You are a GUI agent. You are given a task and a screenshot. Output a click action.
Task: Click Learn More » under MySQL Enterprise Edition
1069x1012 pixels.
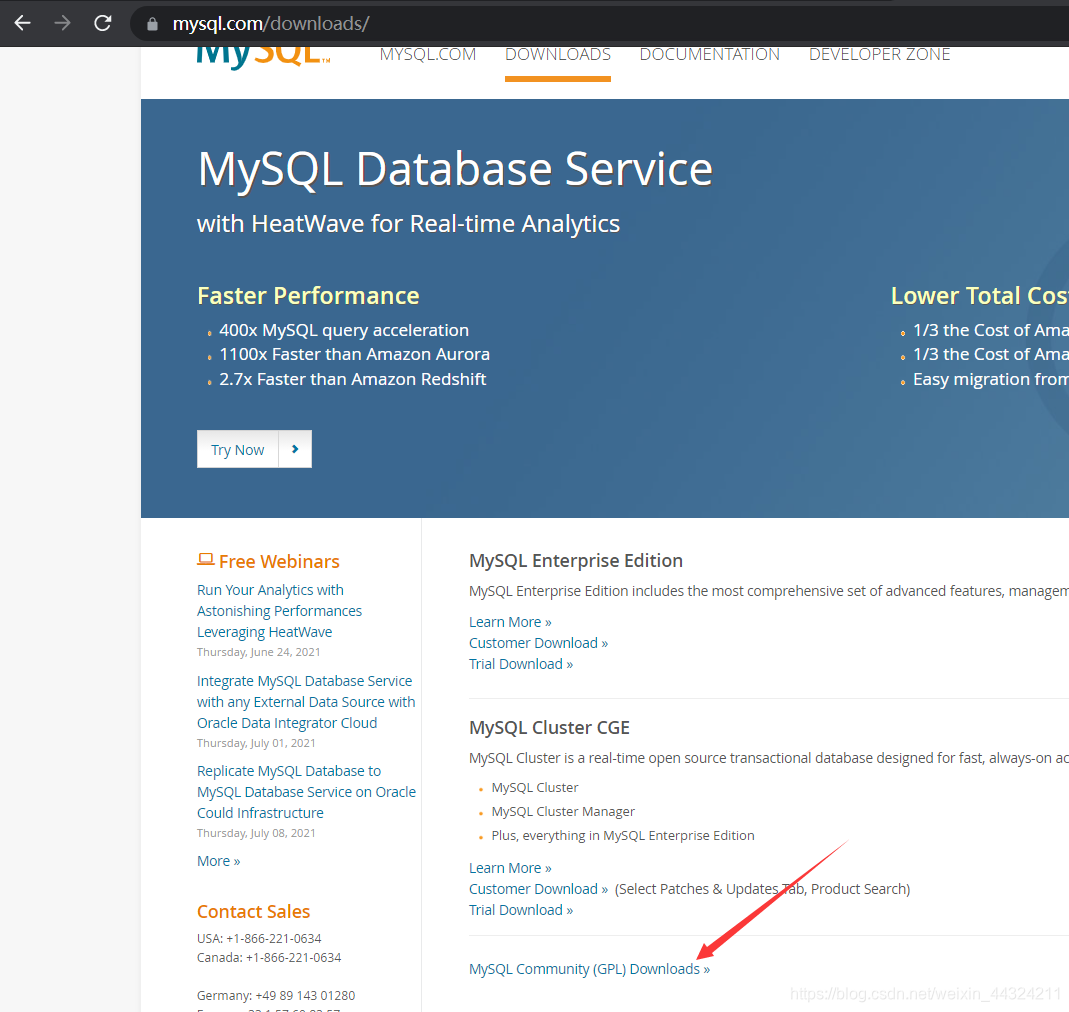coord(510,622)
